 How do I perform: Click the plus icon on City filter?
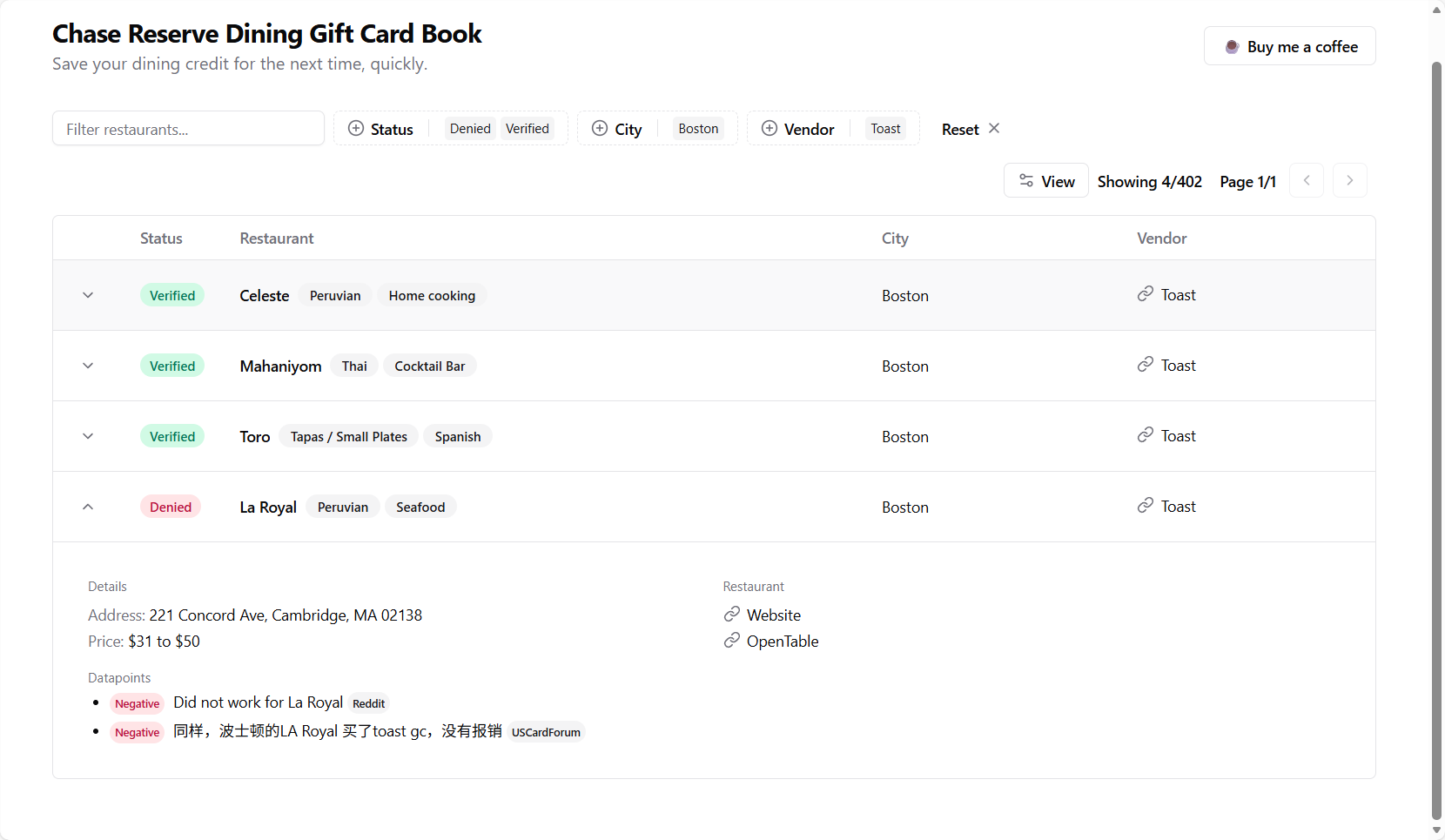[x=600, y=129]
